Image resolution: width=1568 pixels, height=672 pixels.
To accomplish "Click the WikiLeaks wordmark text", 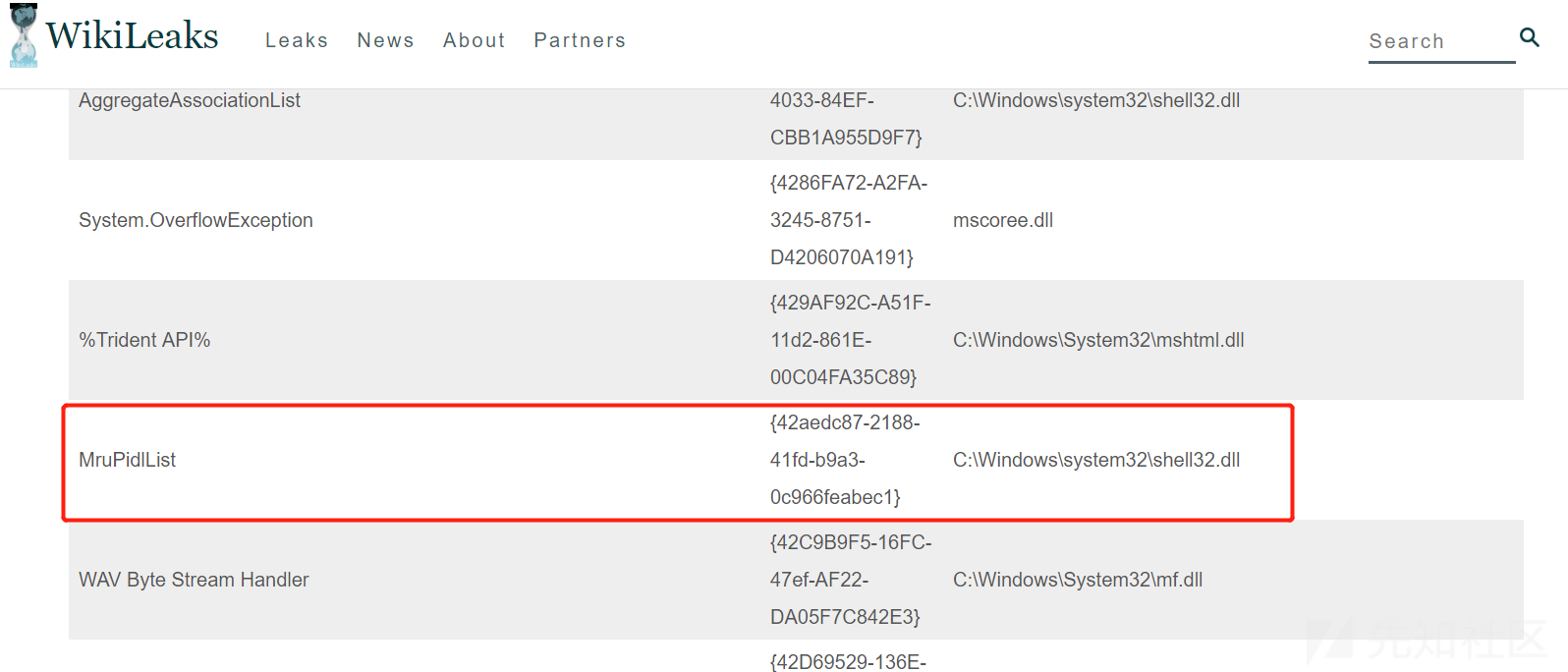I will click(132, 36).
